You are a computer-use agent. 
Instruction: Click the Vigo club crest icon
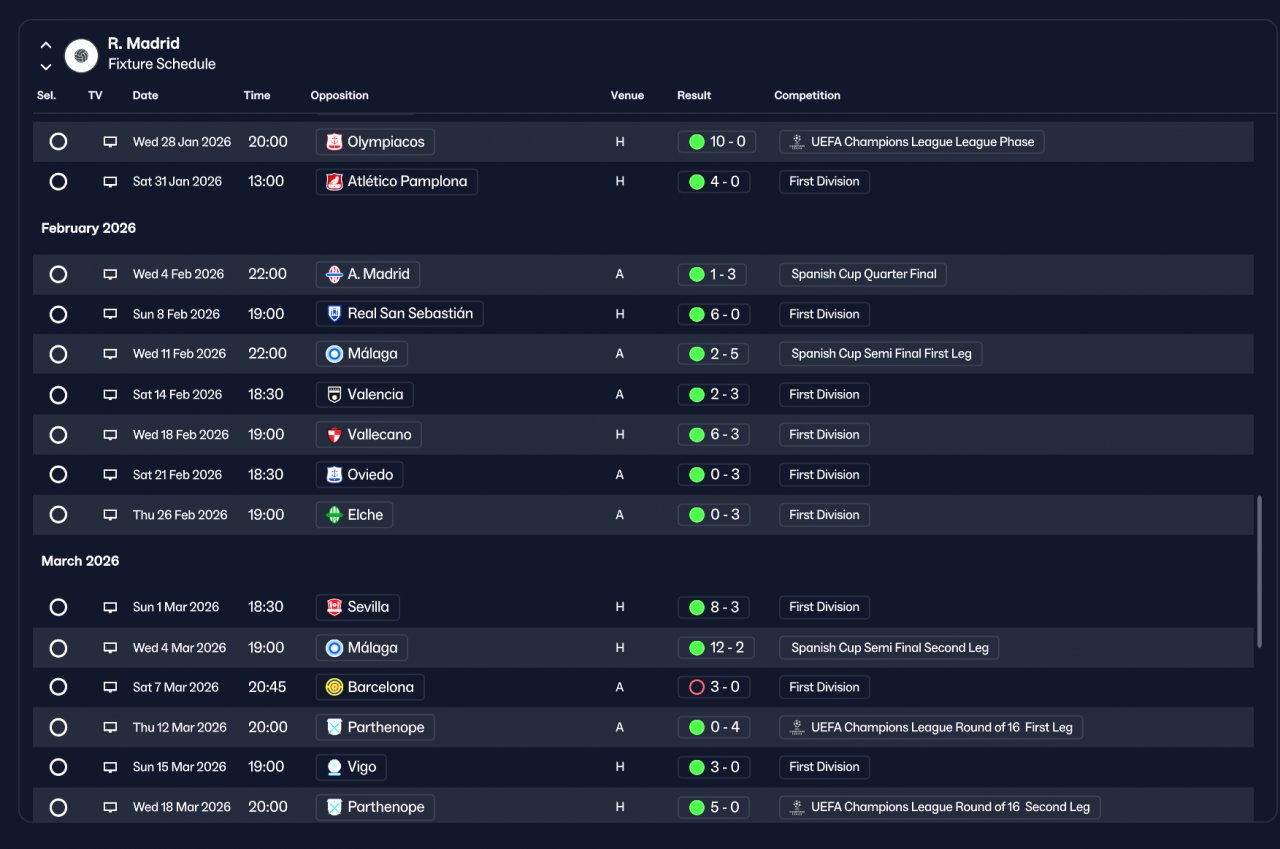pyautogui.click(x=335, y=767)
